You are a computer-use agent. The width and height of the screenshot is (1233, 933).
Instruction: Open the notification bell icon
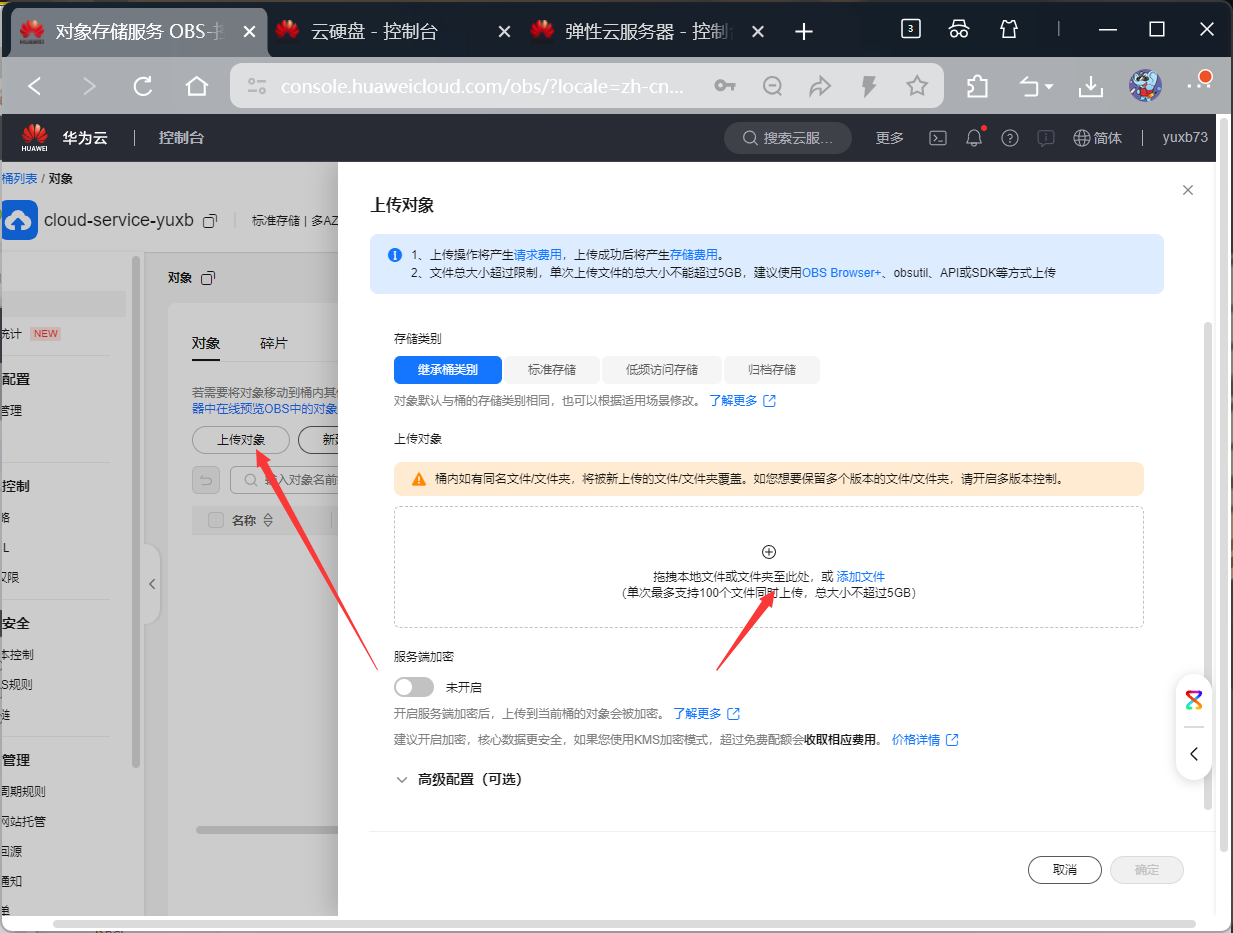(x=974, y=138)
